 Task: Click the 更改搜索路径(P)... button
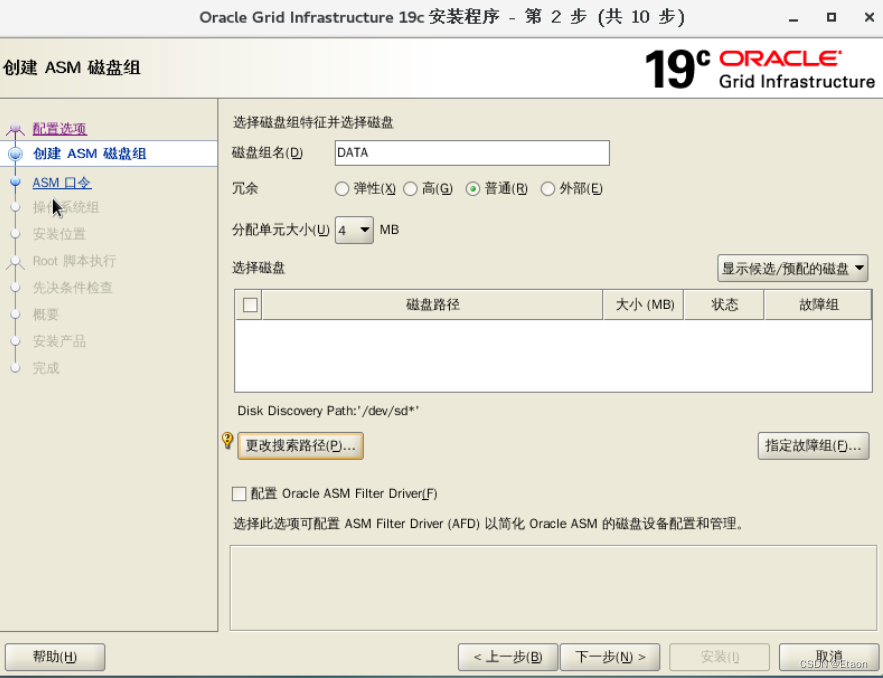(x=301, y=446)
